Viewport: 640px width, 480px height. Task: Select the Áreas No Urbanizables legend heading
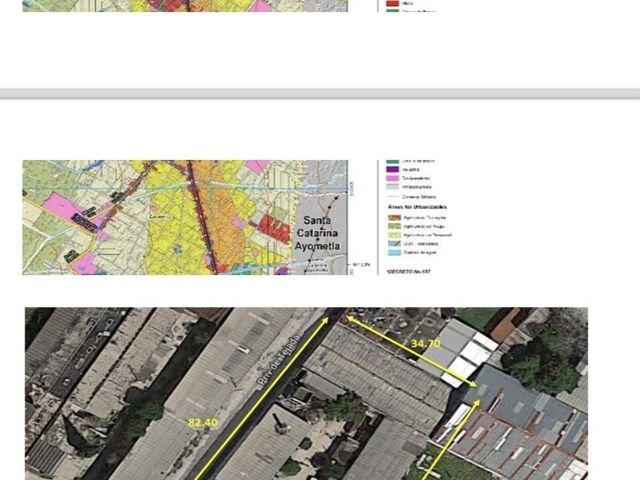coord(417,207)
